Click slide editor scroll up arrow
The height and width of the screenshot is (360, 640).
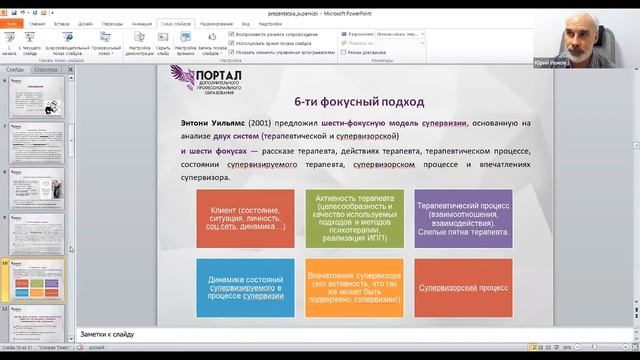click(x=636, y=69)
